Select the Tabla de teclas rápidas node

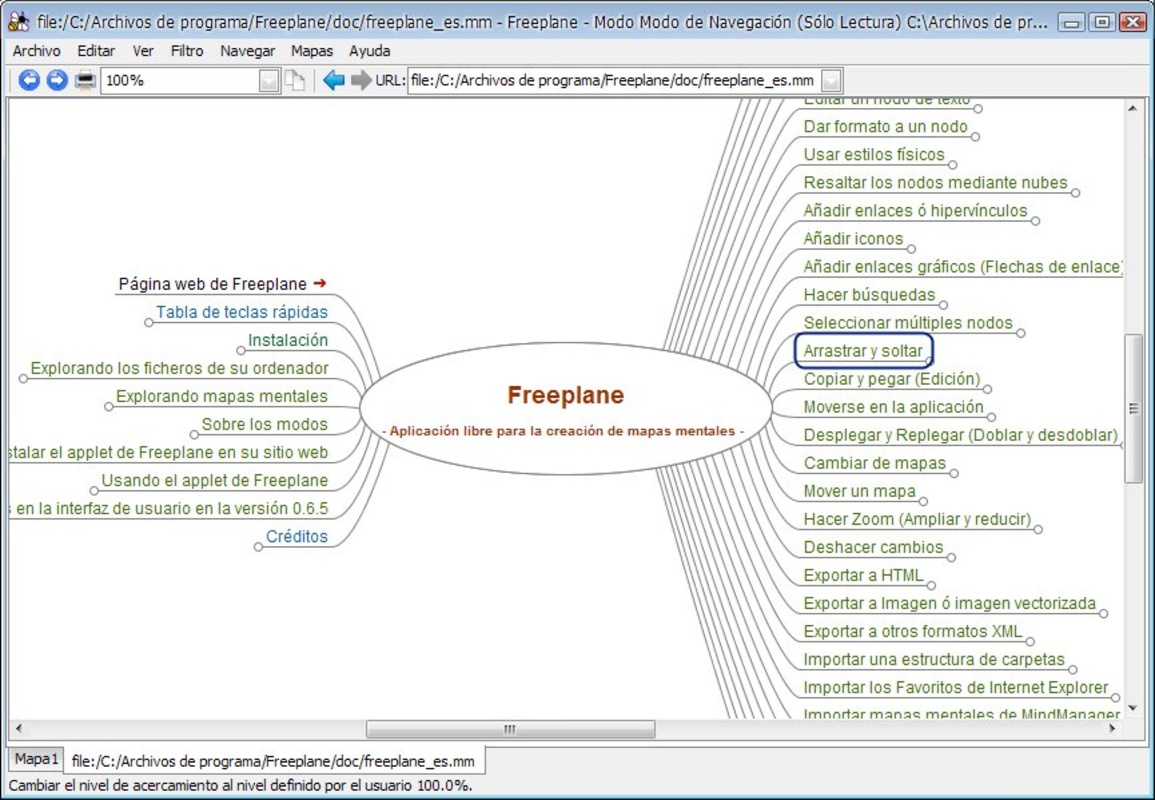(242, 312)
